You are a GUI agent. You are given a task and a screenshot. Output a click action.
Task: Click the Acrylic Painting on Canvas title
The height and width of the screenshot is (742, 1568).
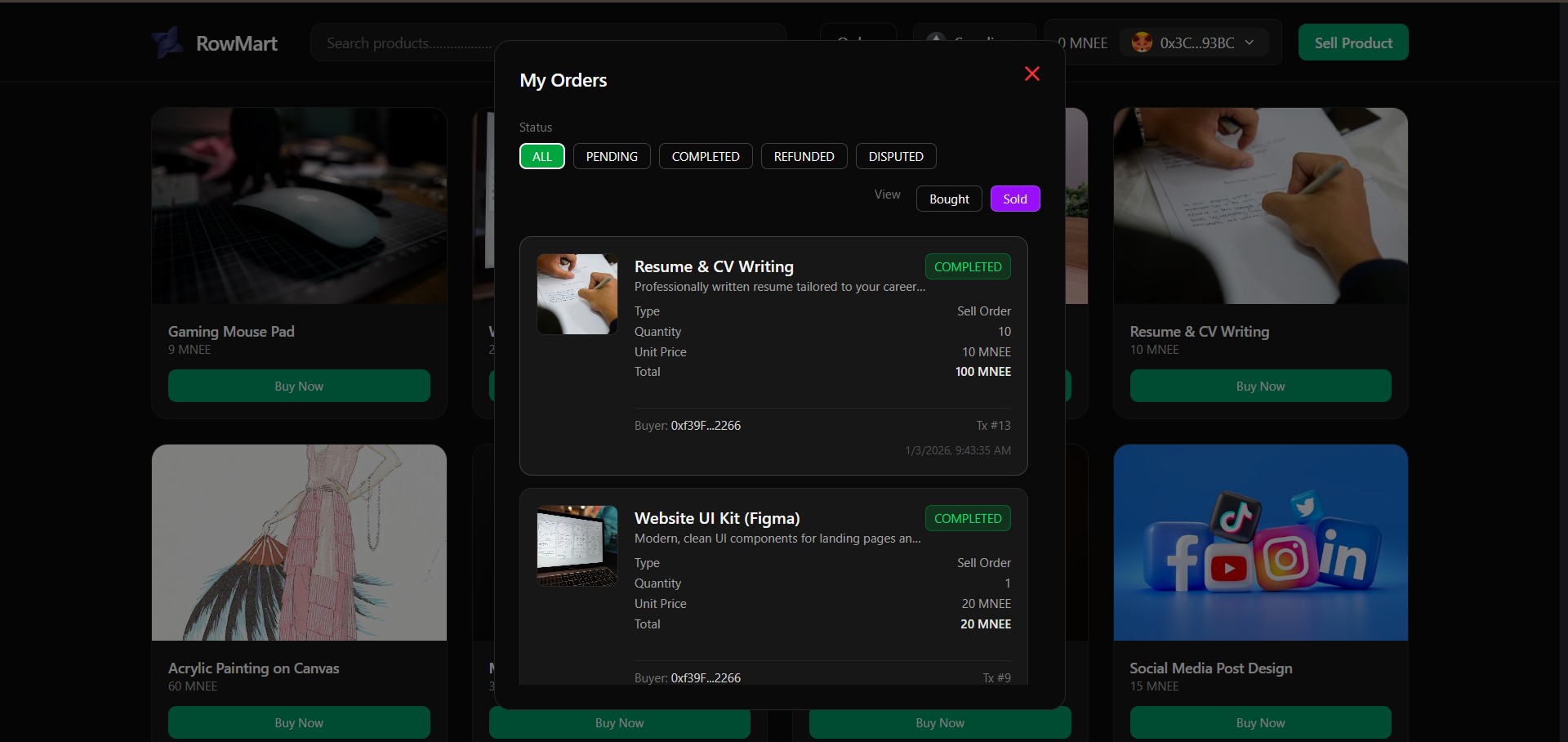253,668
